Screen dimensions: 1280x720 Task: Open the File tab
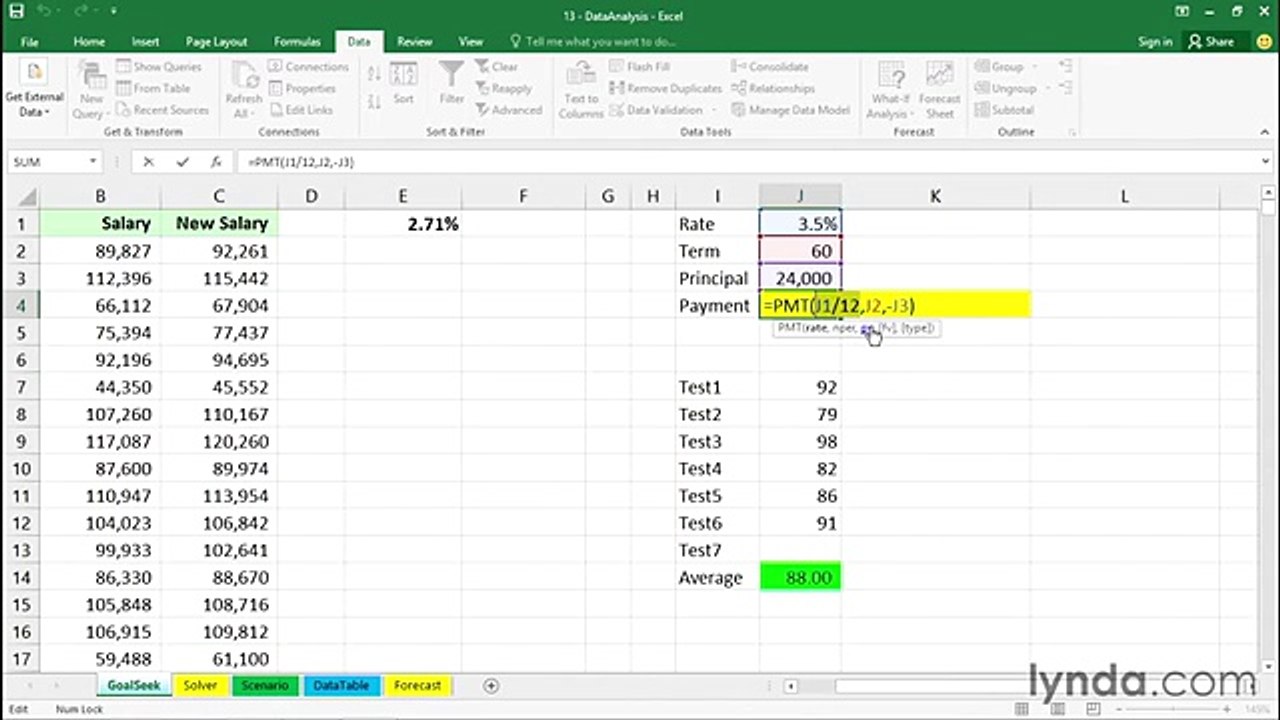[30, 42]
